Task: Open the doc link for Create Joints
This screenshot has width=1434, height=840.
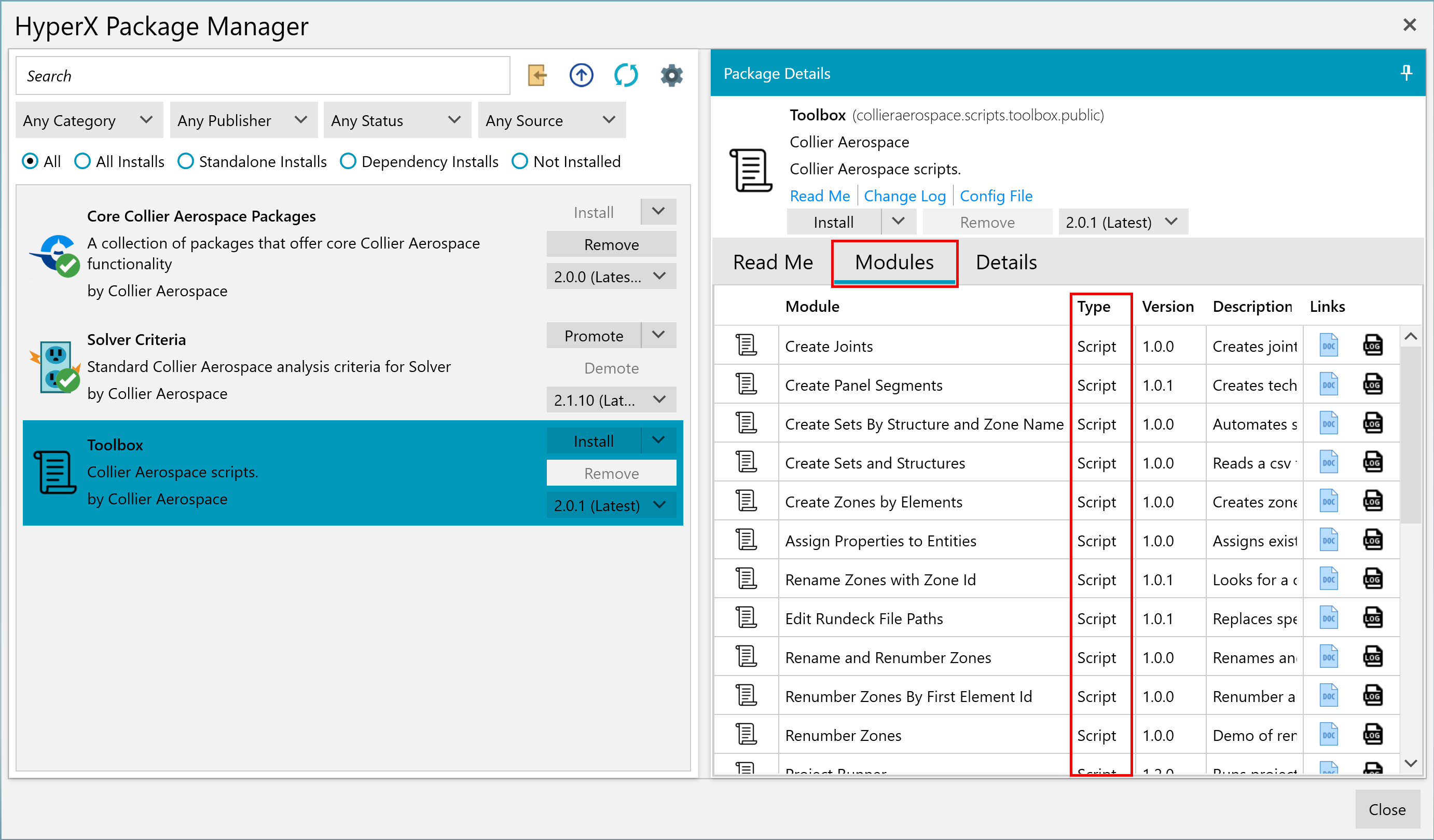Action: pyautogui.click(x=1329, y=346)
